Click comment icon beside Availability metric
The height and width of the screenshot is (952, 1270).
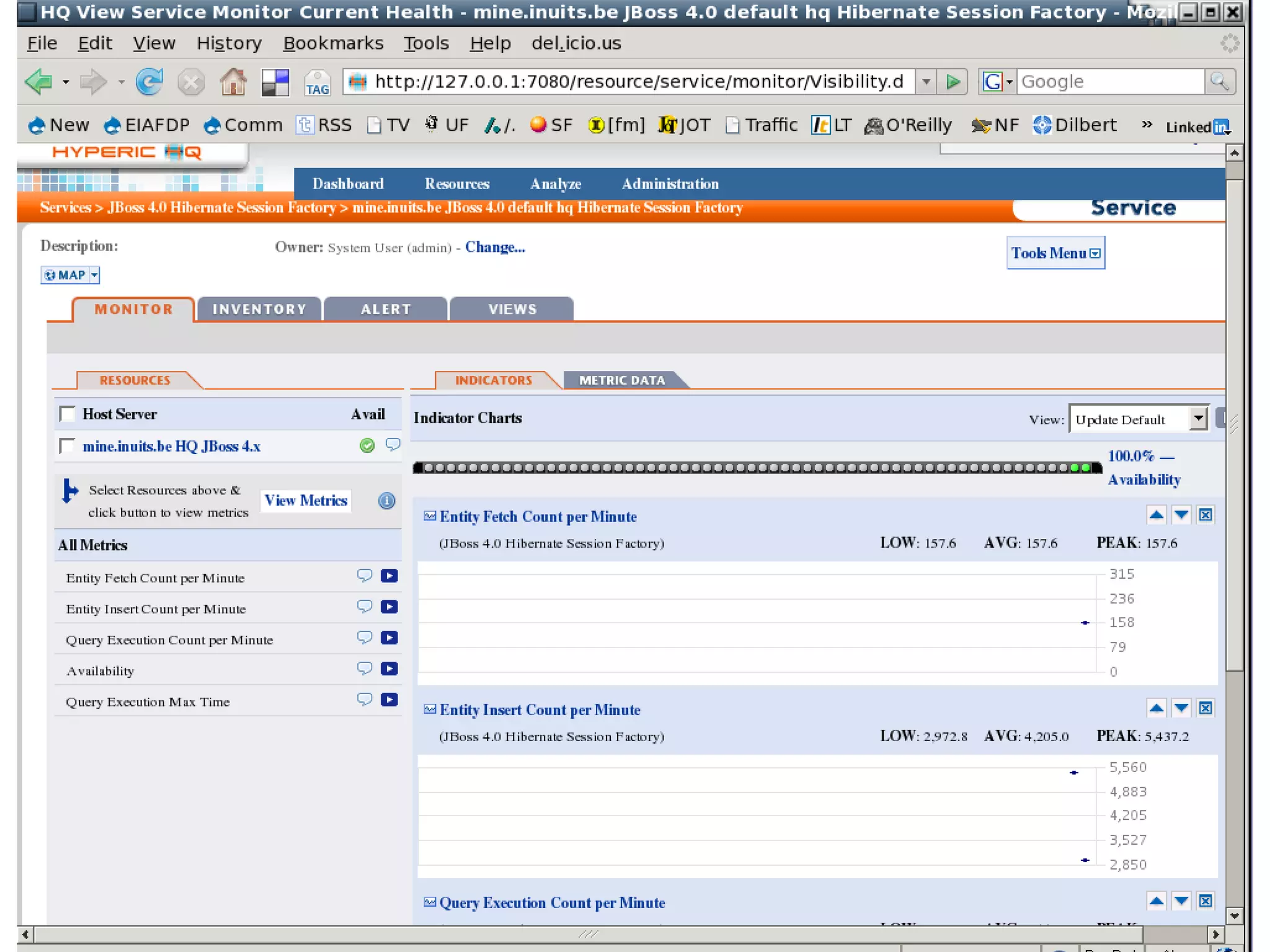tap(365, 669)
